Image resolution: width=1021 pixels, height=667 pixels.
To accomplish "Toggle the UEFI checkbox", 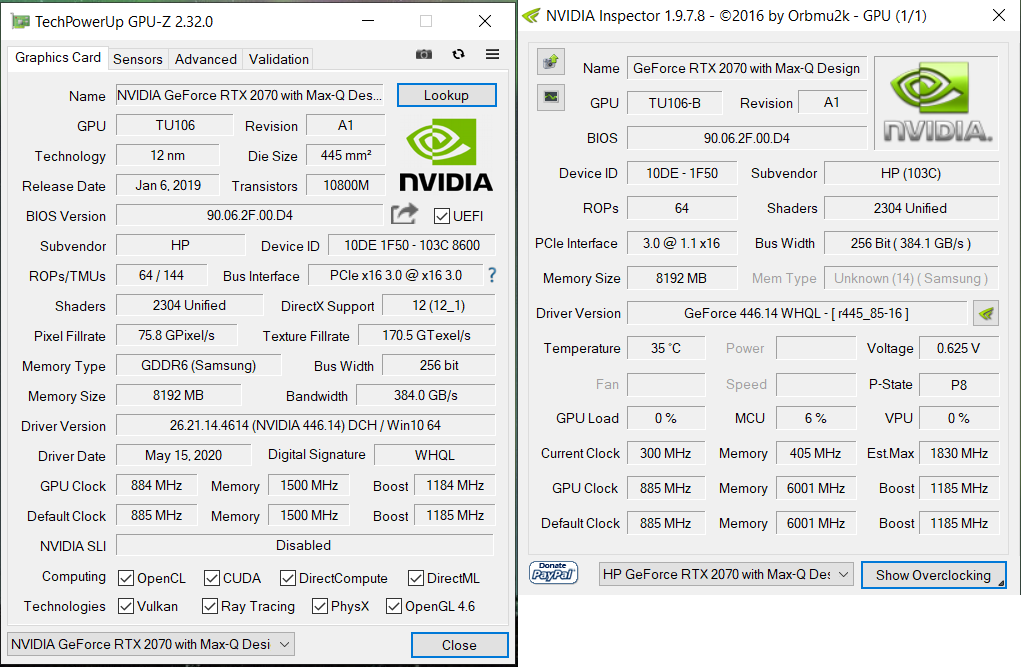I will point(441,216).
